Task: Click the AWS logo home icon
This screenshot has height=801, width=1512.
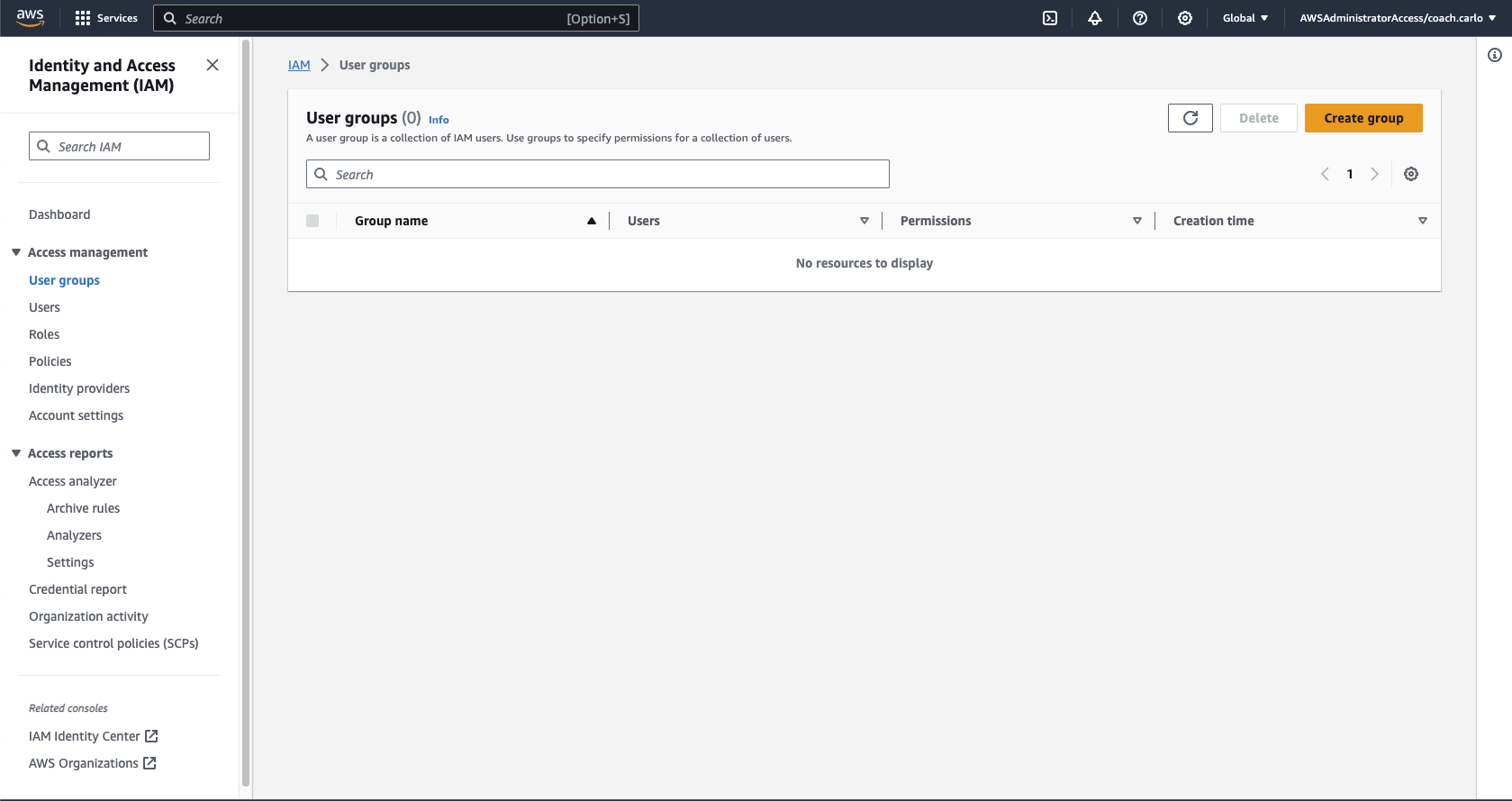Action: 30,18
